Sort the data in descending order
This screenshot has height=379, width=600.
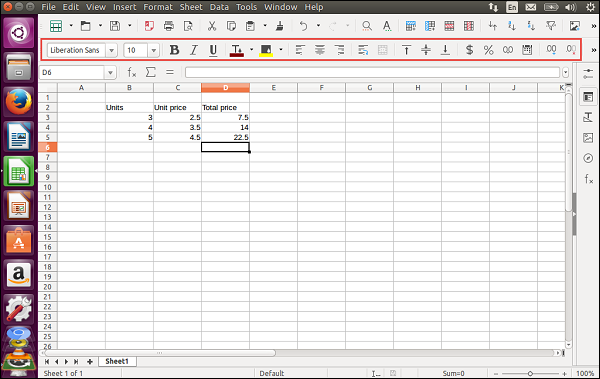tap(531, 26)
